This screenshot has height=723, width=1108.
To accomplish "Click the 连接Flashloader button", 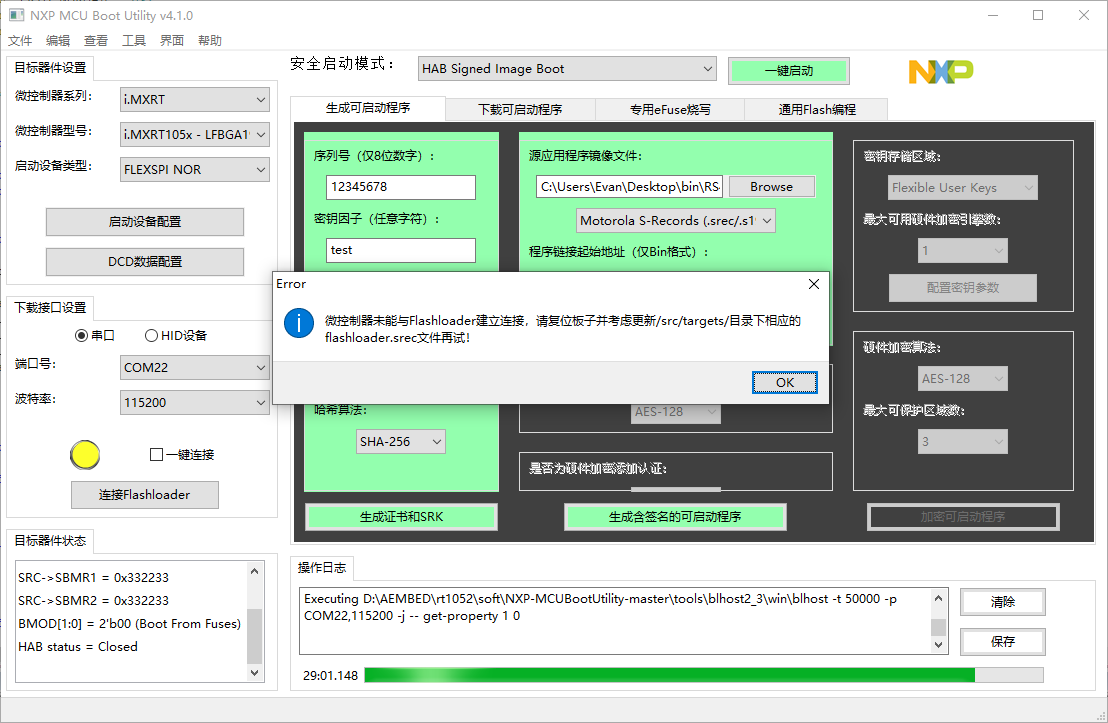I will pyautogui.click(x=144, y=494).
